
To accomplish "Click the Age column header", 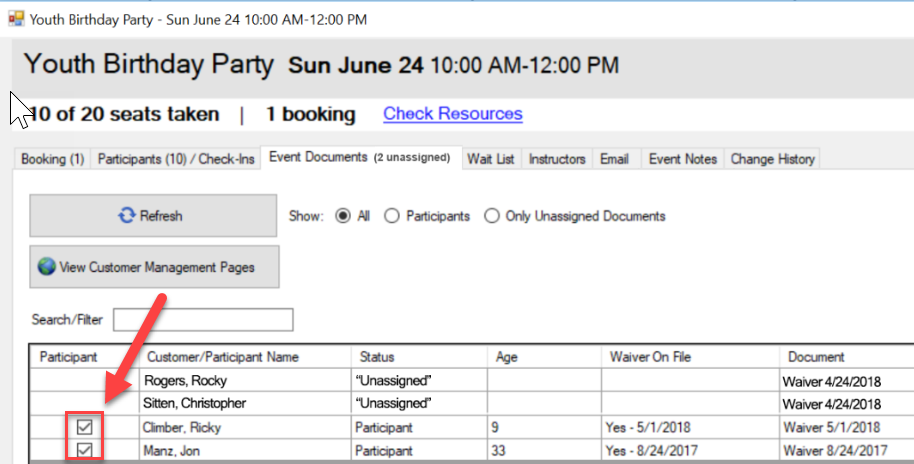I will 507,357.
